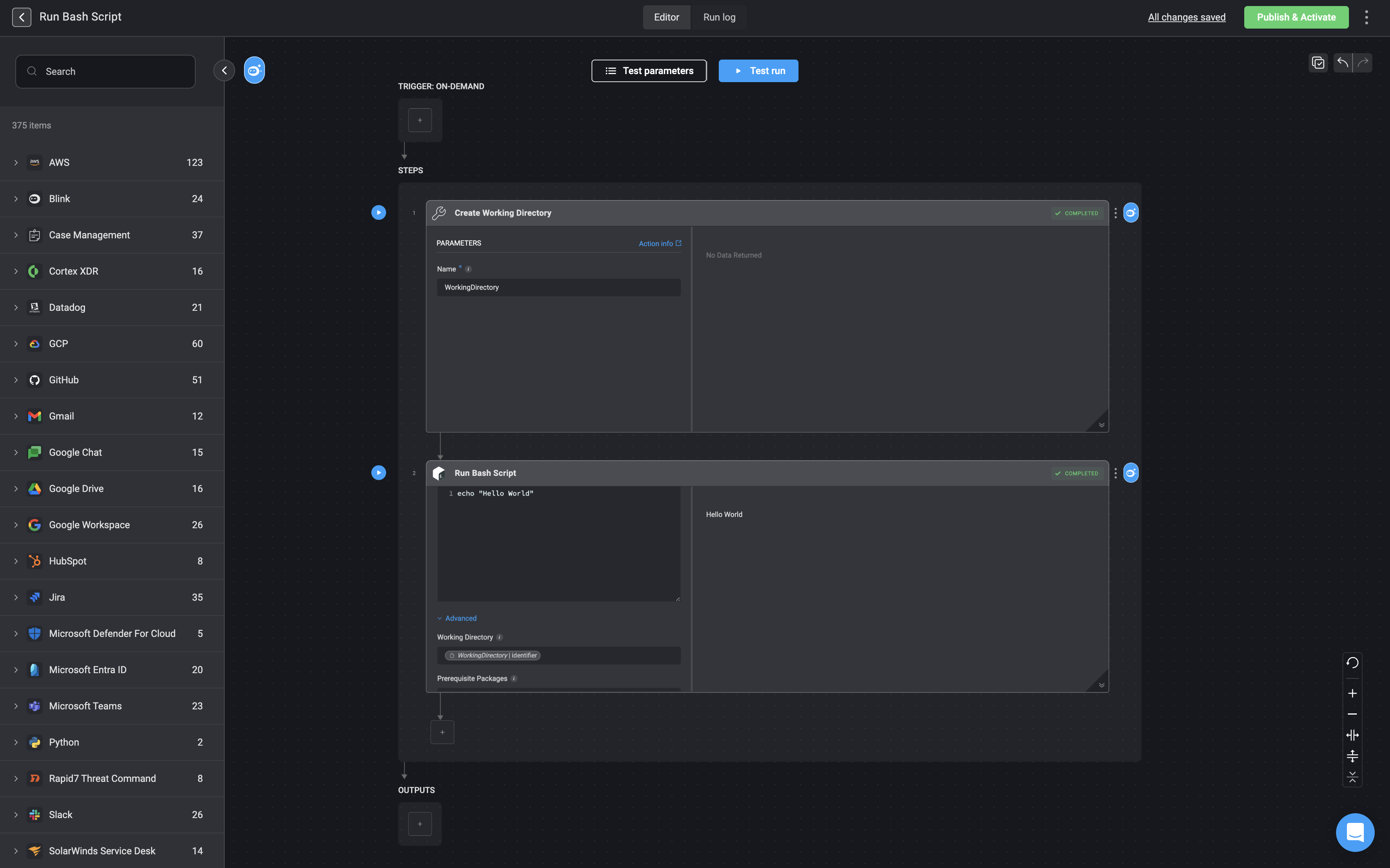1390x868 pixels.
Task: Run the Run Bash Script step only
Action: [x=379, y=473]
